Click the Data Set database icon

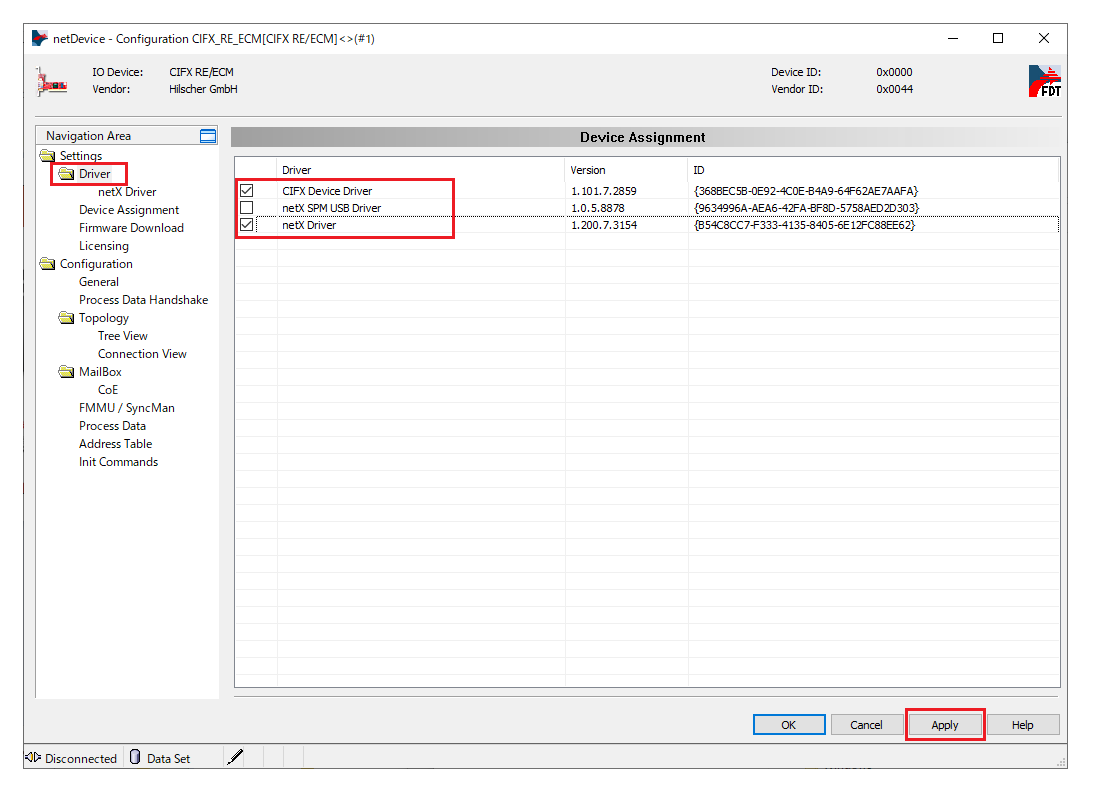[x=135, y=758]
